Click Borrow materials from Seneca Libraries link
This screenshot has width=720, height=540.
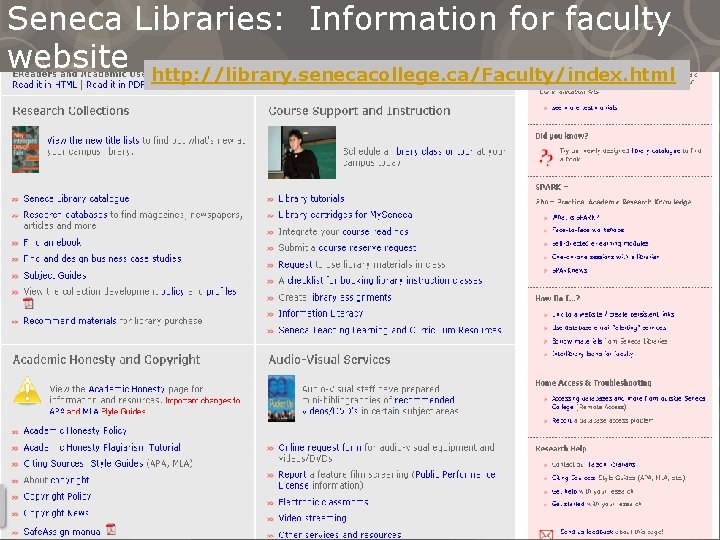coord(609,341)
